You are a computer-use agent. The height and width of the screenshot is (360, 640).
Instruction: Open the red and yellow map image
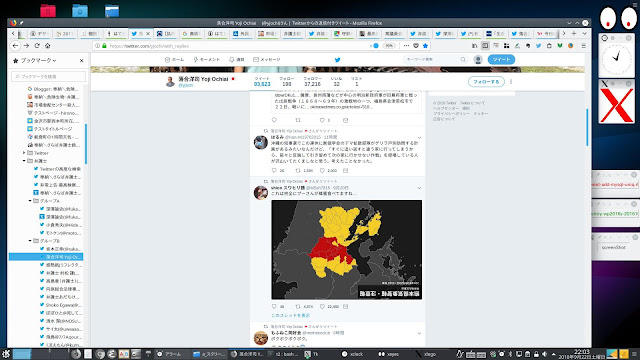point(347,249)
